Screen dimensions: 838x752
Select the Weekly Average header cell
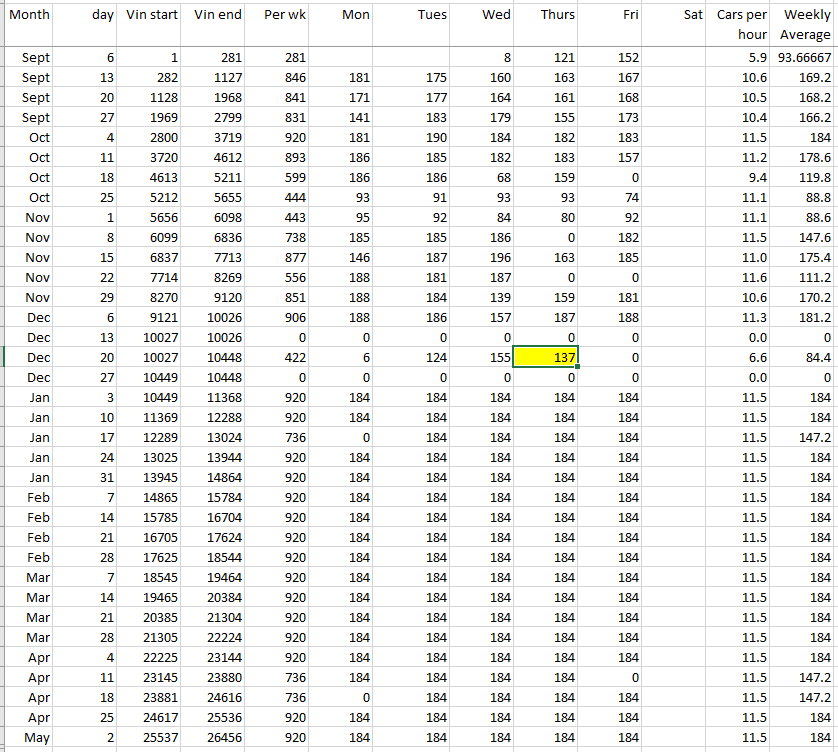pos(805,24)
